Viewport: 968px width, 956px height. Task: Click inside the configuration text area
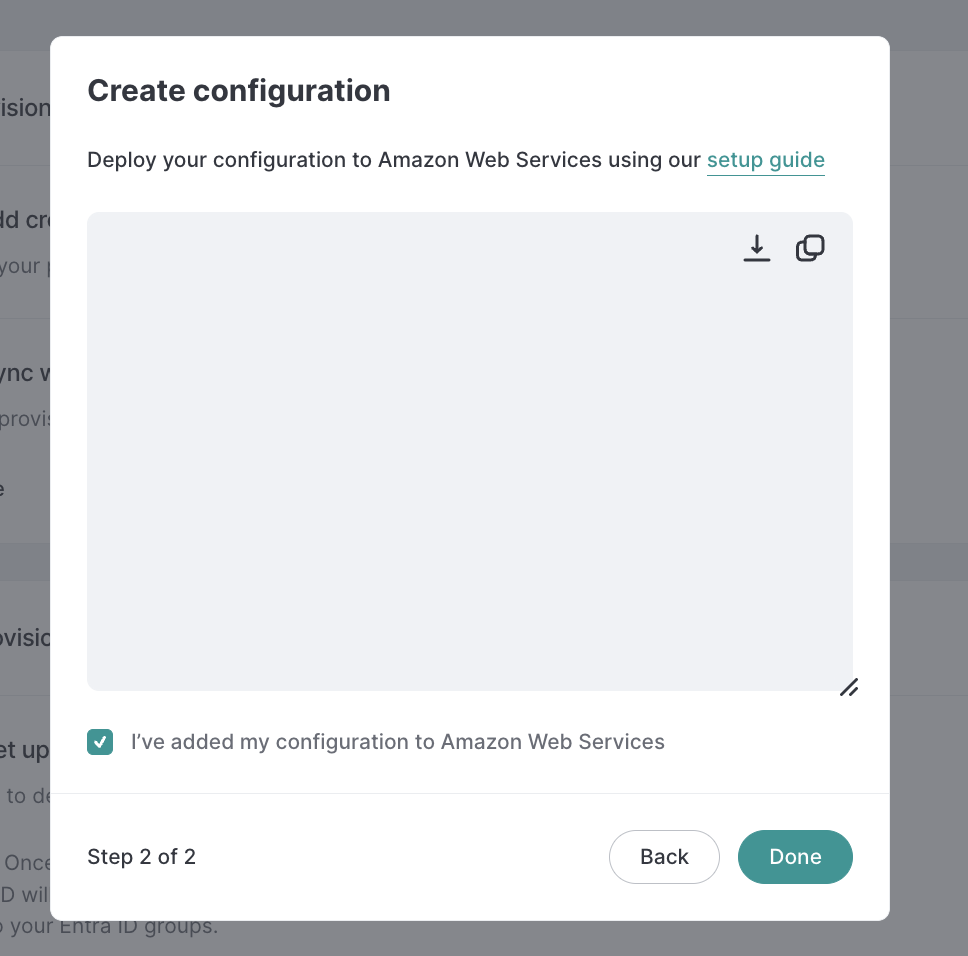click(x=470, y=451)
